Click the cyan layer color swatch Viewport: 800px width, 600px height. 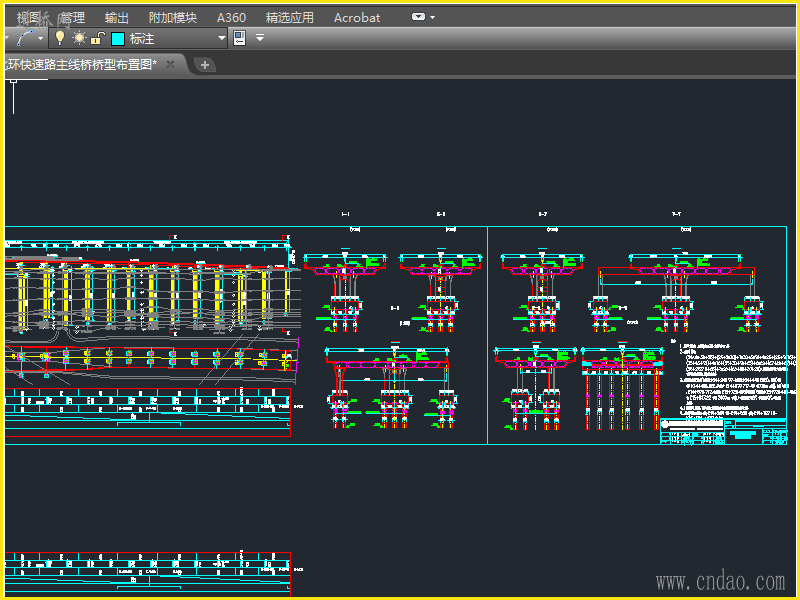coord(118,39)
